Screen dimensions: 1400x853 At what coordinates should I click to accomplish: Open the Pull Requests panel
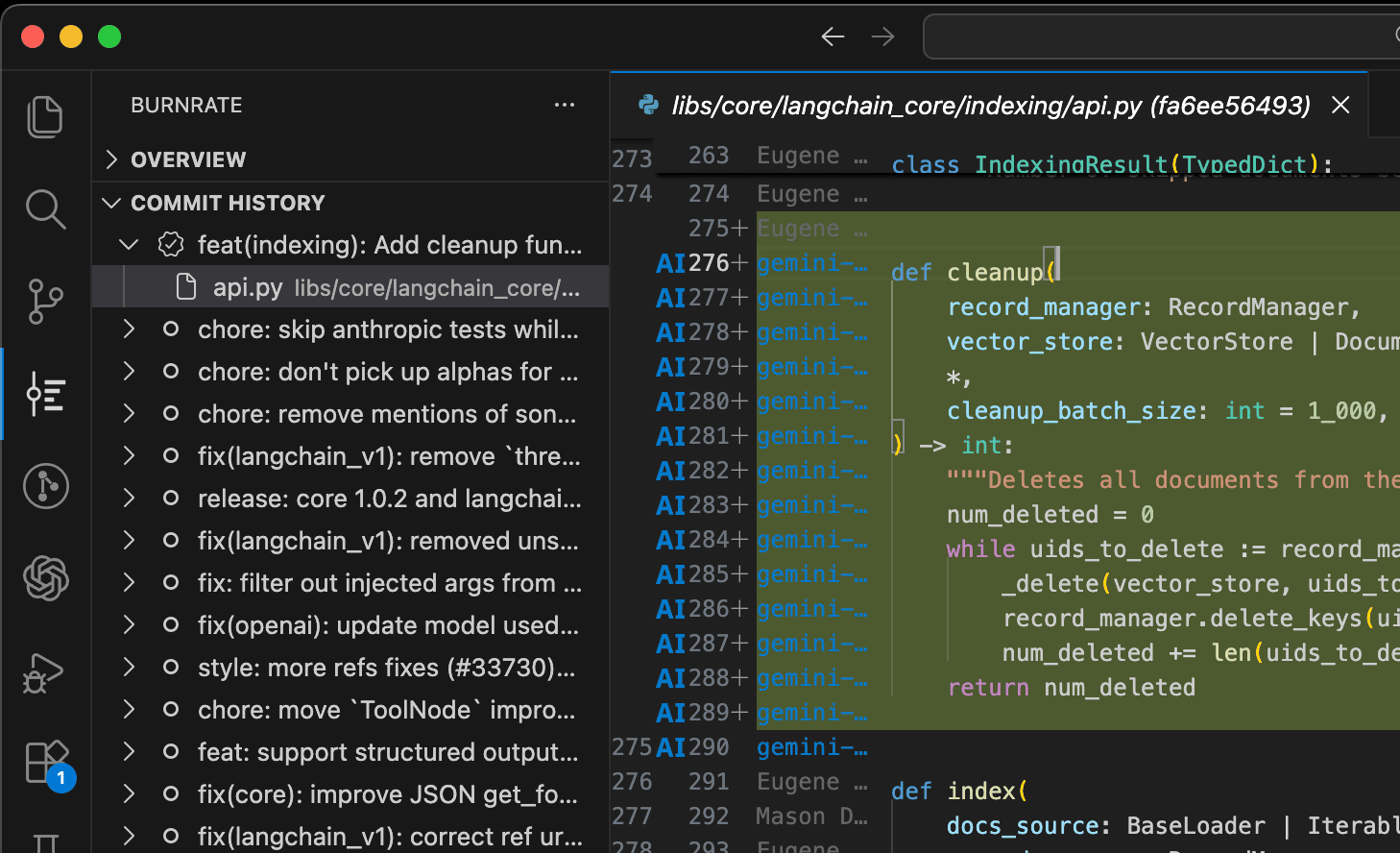(x=45, y=486)
